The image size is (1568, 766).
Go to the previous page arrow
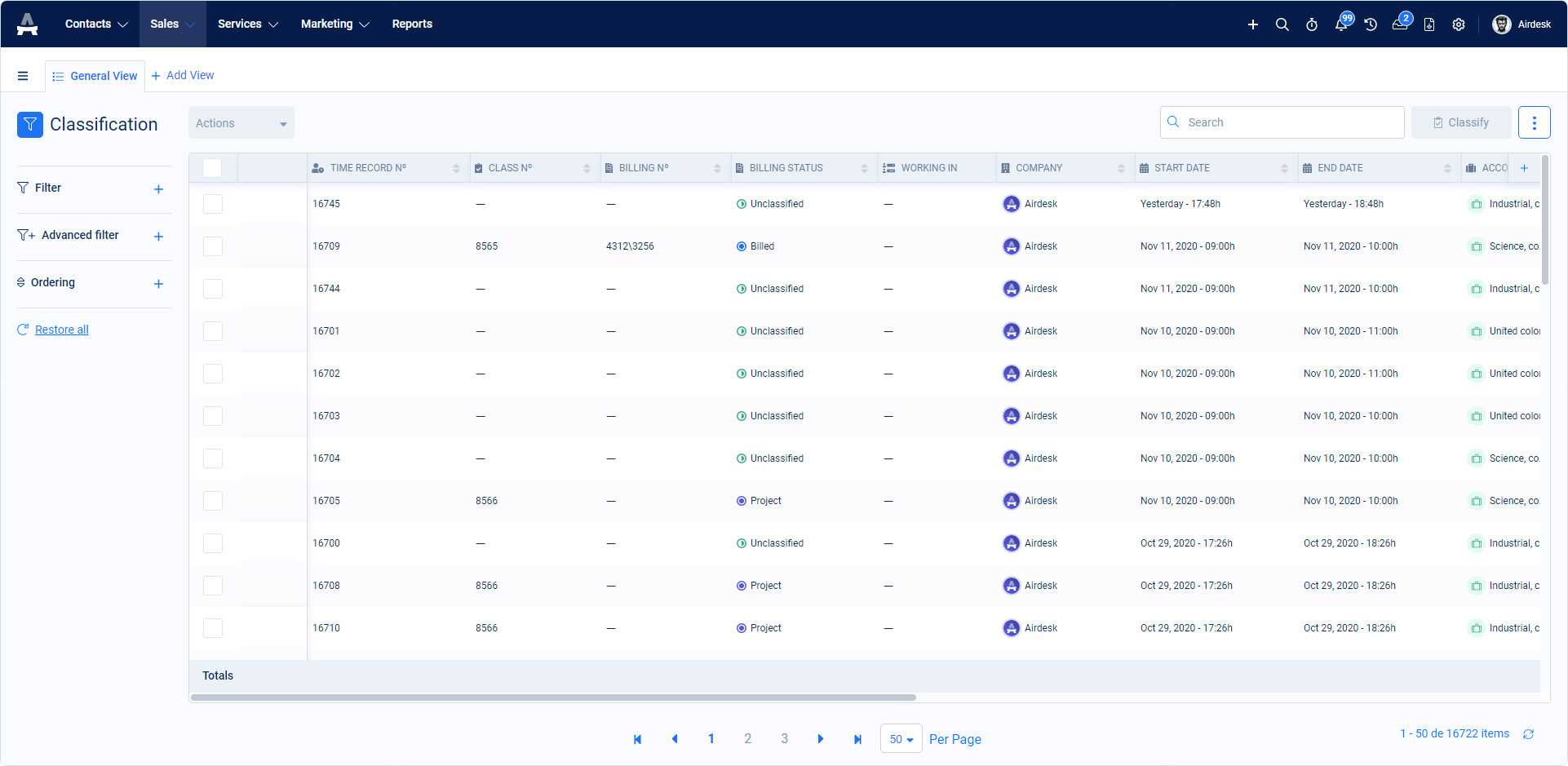point(675,739)
